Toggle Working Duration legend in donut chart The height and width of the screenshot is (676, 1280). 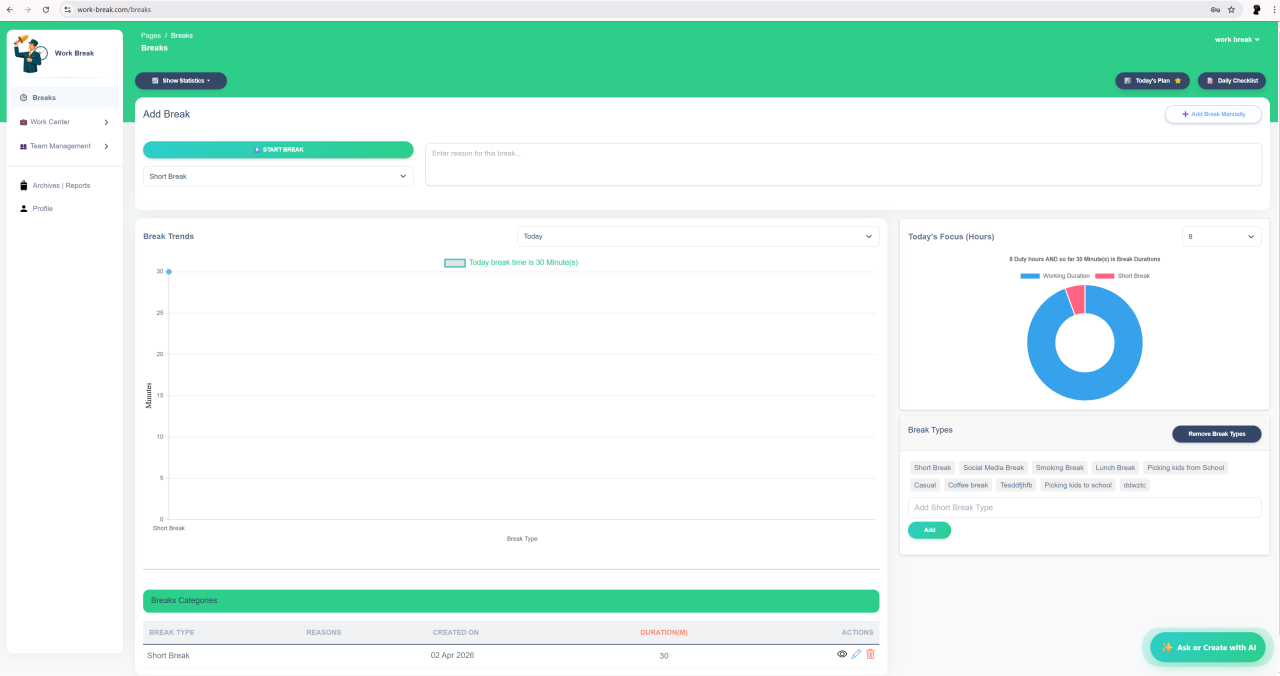coord(1029,276)
